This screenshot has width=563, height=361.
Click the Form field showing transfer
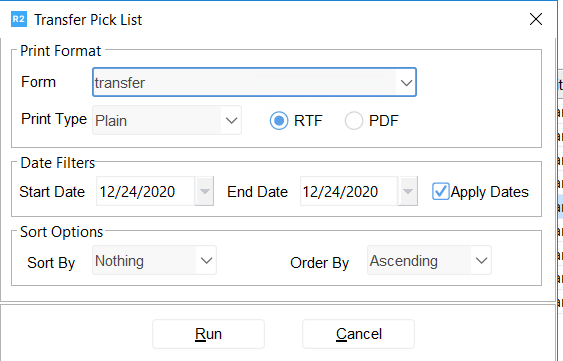point(254,82)
